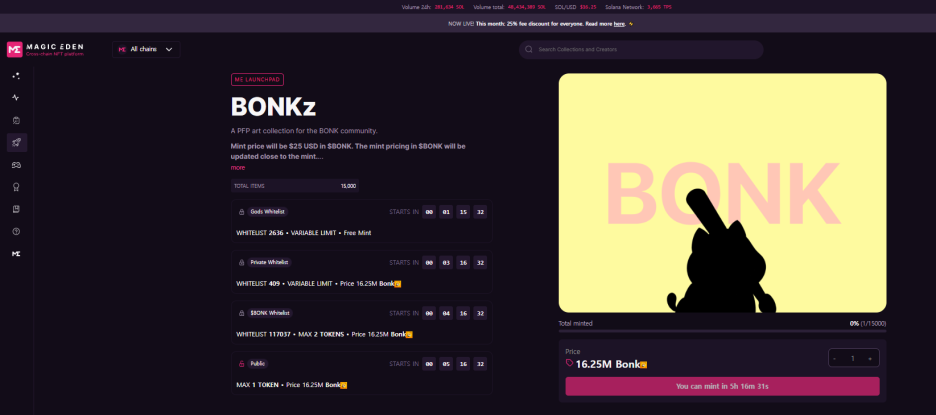
Task: Click 'WHITELIST 117037' MAX 2 TOKENS text
Action: 324,334
